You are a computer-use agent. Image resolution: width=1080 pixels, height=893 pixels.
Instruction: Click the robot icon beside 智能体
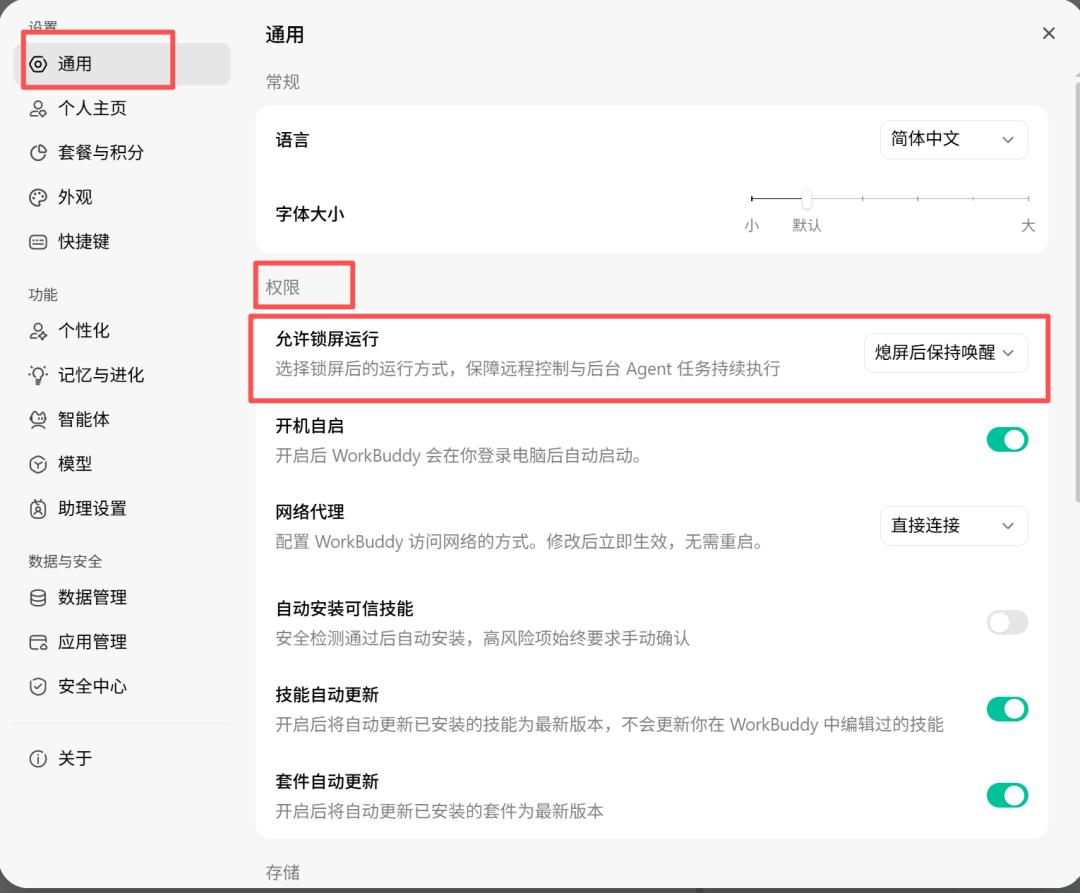[x=38, y=420]
